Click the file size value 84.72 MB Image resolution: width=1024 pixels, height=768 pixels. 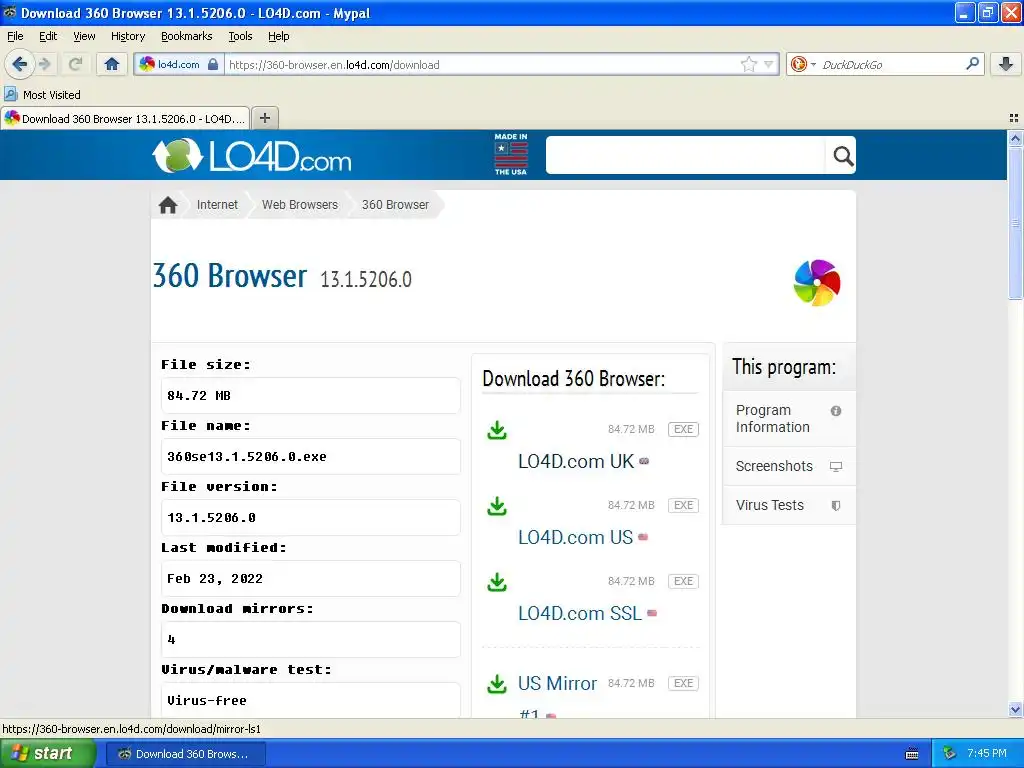(199, 396)
